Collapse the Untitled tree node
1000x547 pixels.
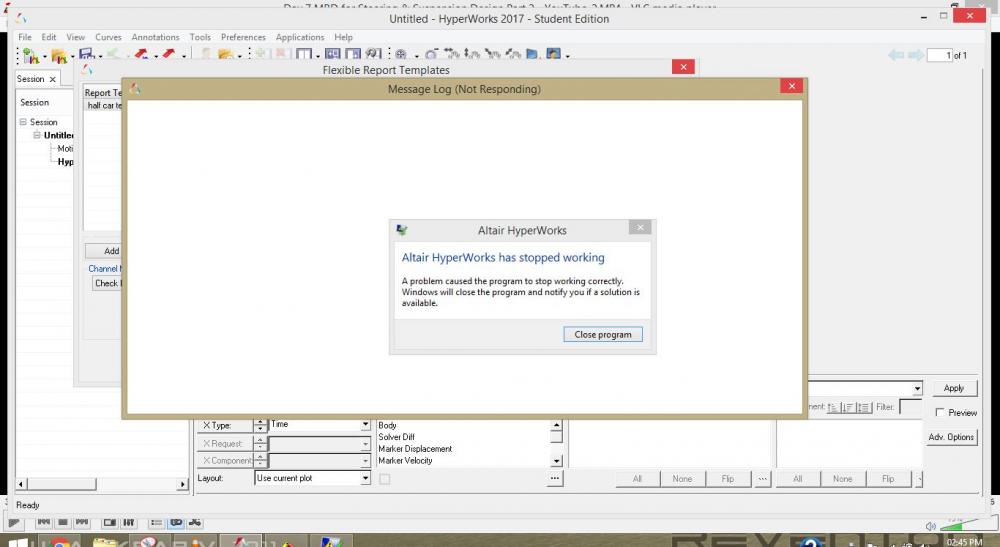pyautogui.click(x=37, y=135)
